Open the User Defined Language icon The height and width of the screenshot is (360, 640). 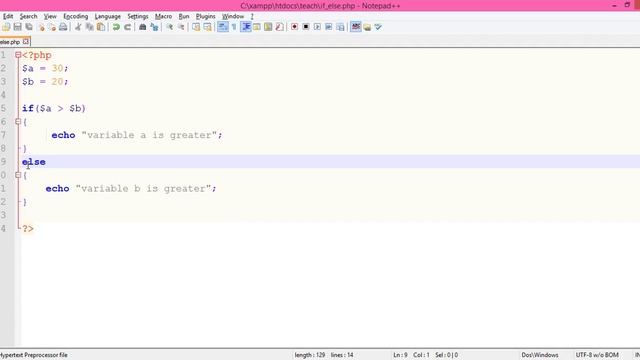[257, 27]
